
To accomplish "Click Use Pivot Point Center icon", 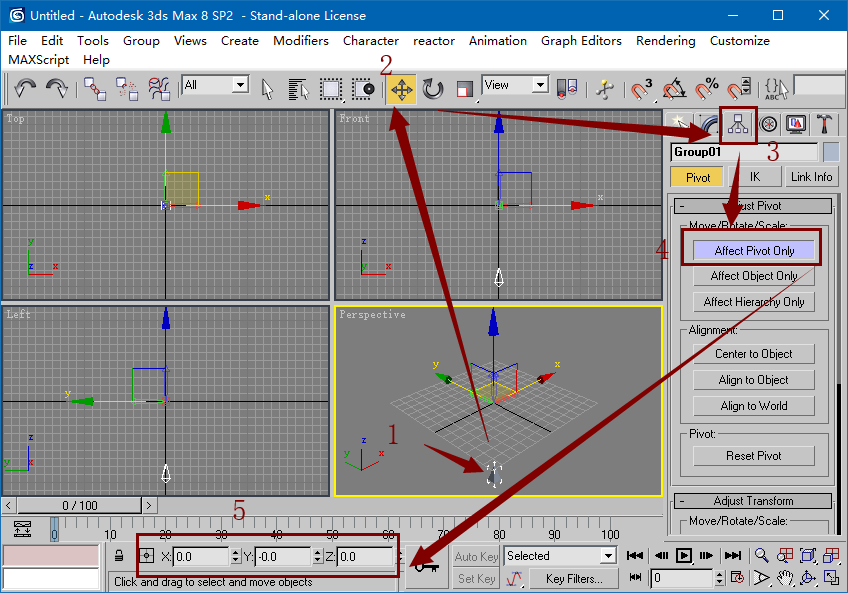I will (567, 88).
